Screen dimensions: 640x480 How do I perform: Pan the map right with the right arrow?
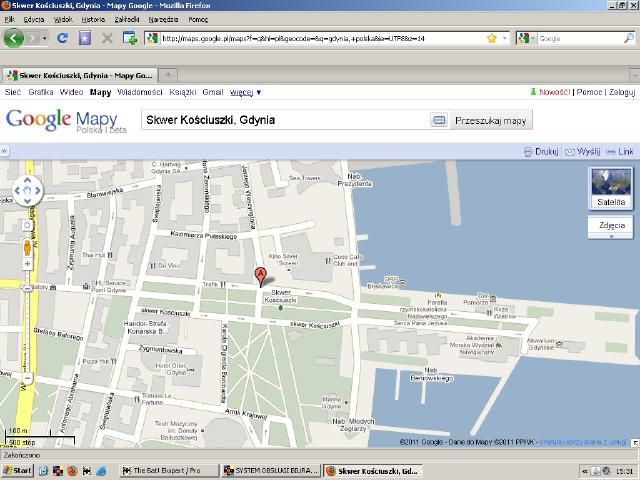coord(38,190)
